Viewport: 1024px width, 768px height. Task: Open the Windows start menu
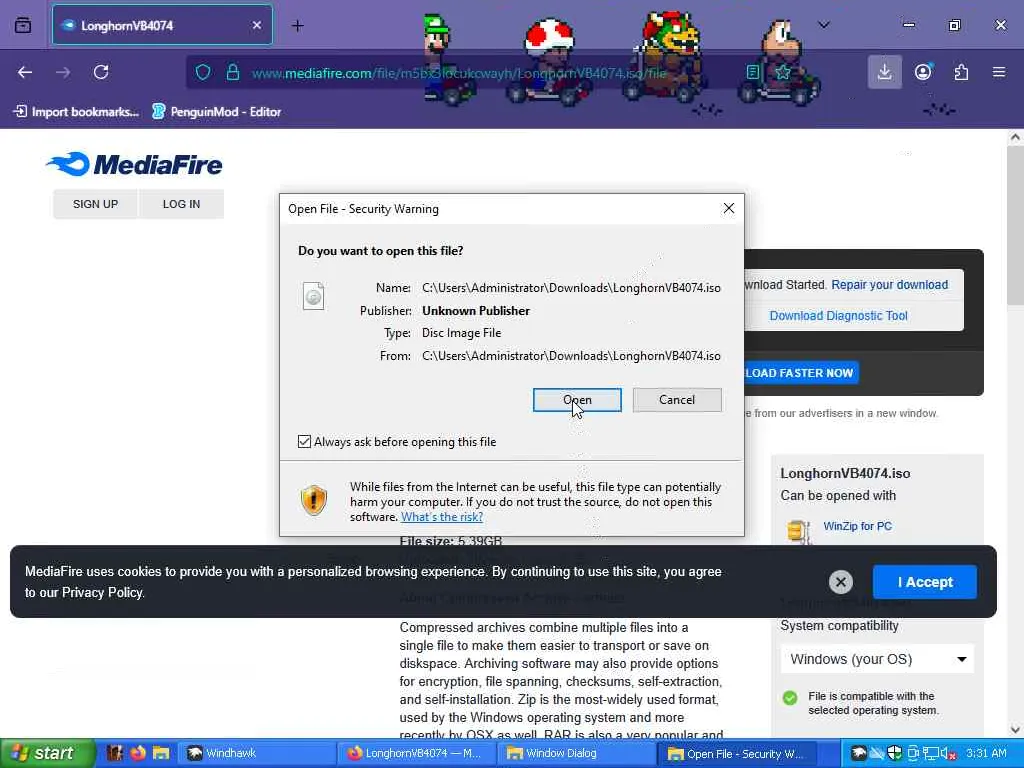click(x=48, y=753)
